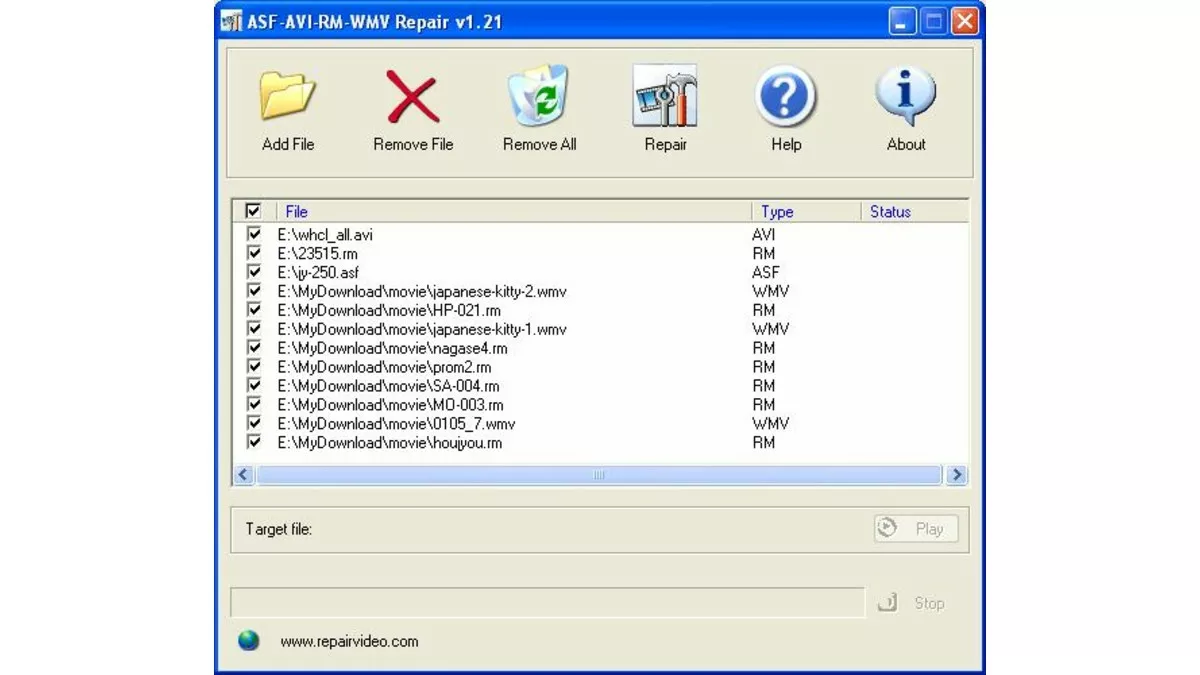This screenshot has width=1200, height=675.
Task: Toggle the select-all checkbox in the header
Action: point(254,211)
